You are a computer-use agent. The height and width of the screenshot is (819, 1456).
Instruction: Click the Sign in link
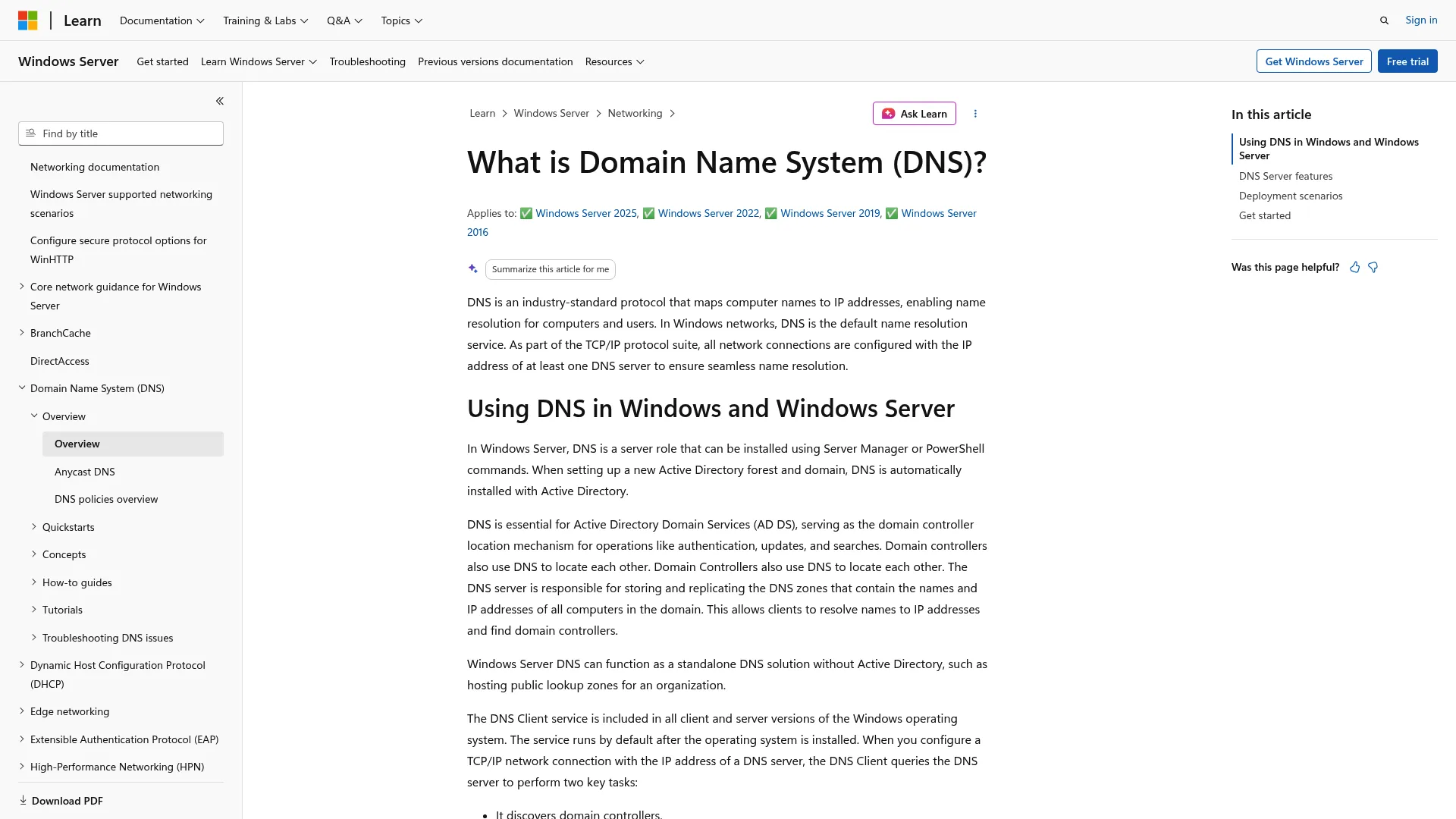[1421, 20]
